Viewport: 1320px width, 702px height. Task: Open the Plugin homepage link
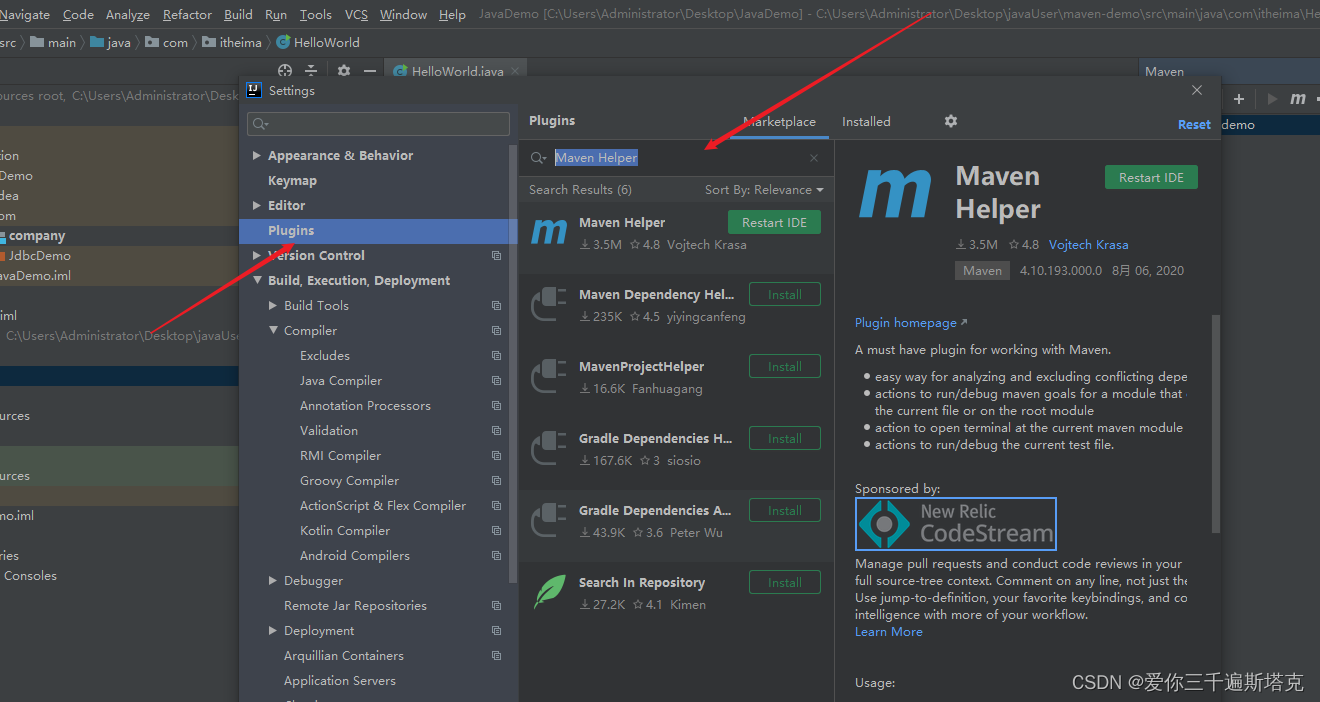coord(903,322)
